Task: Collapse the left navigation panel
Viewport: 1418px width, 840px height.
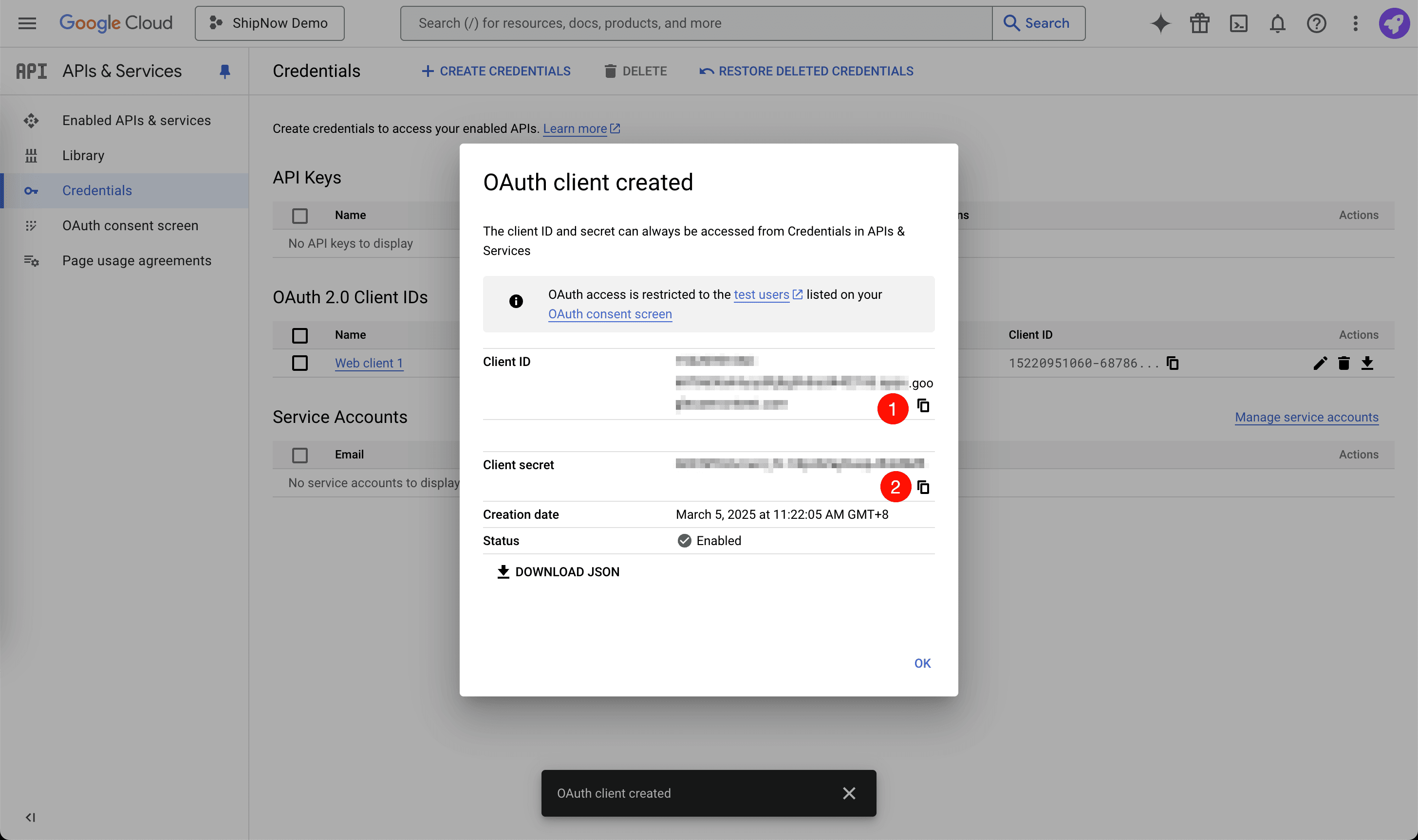Action: click(31, 817)
